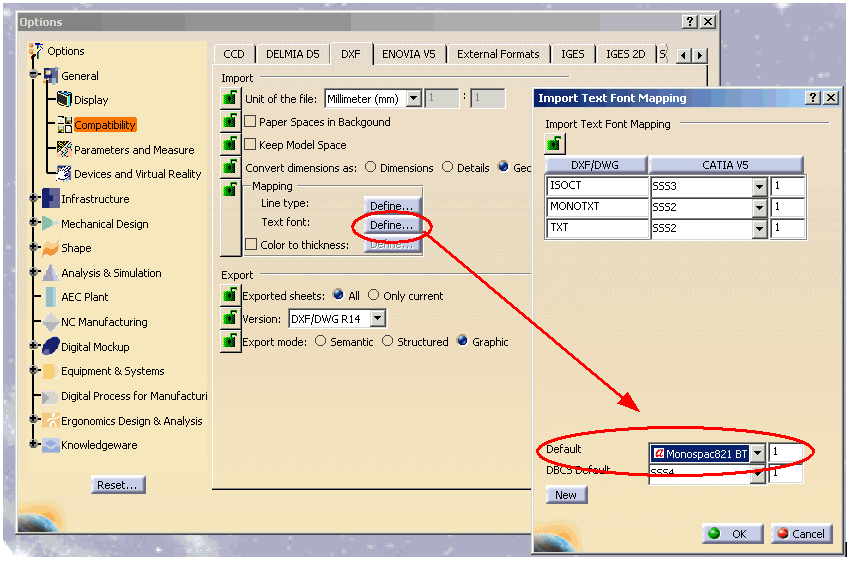The height and width of the screenshot is (573, 850).
Task: Select Structured export mode
Action: 388,341
